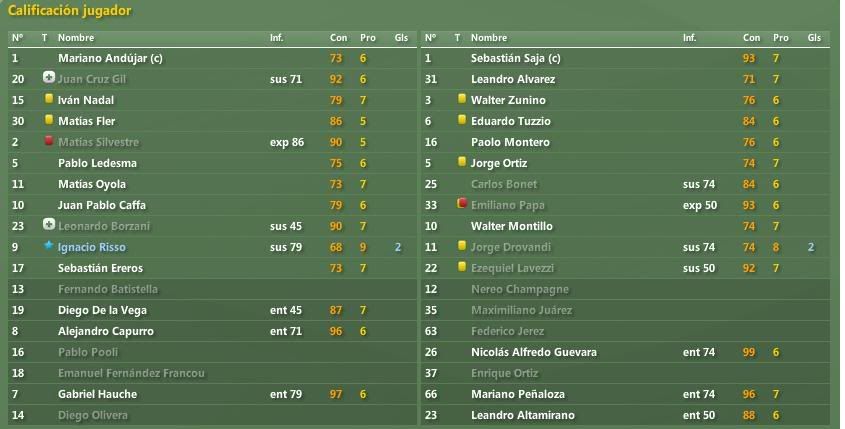This screenshot has height=429, width=845.
Task: Open player Ignacio Risso's profile
Action: pyautogui.click(x=92, y=247)
